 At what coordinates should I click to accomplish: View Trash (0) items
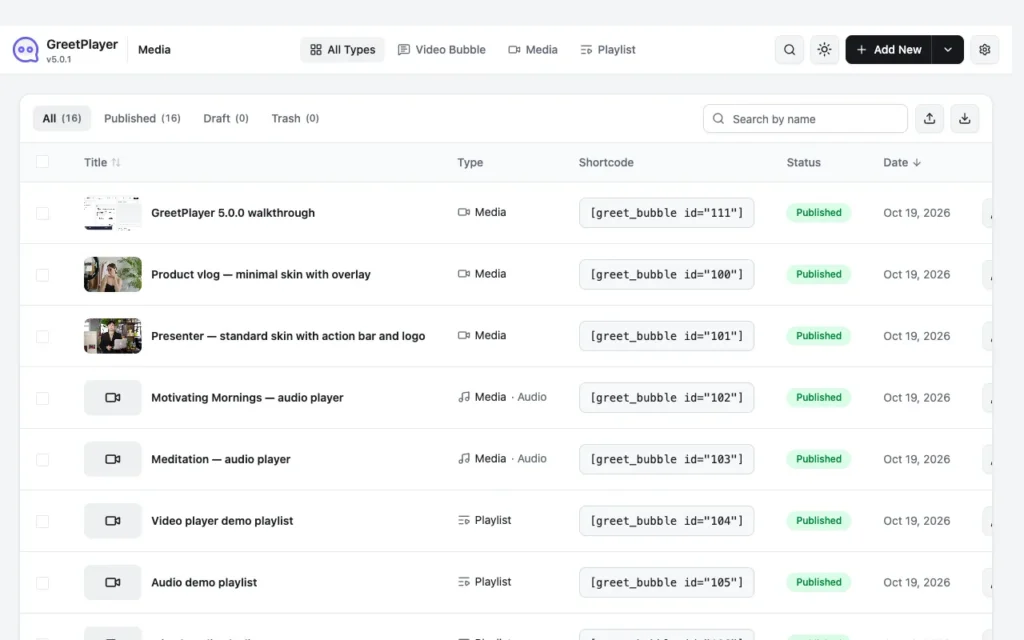(295, 118)
